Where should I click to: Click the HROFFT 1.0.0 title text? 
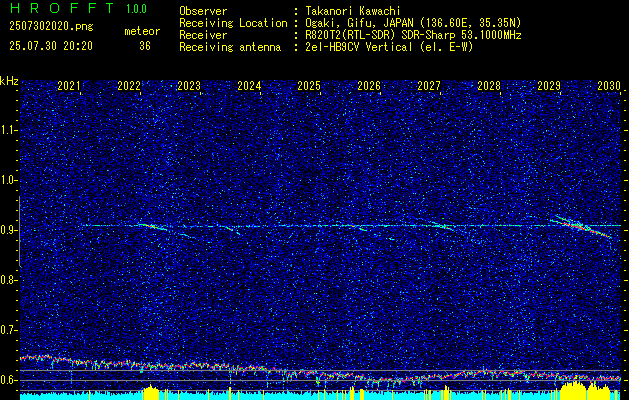pyautogui.click(x=79, y=8)
